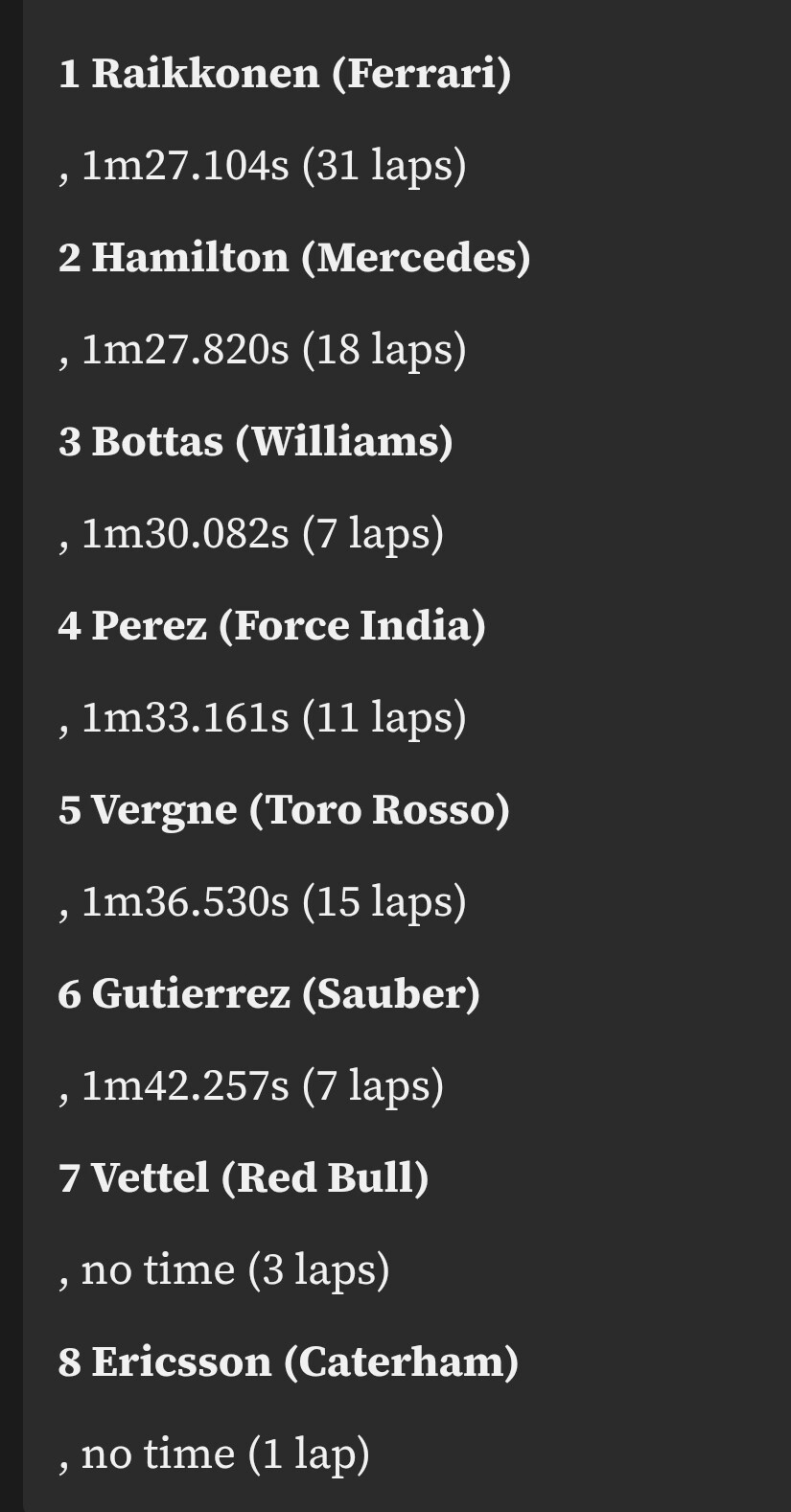Click the "(11 laps)" count for Perez

click(x=384, y=718)
